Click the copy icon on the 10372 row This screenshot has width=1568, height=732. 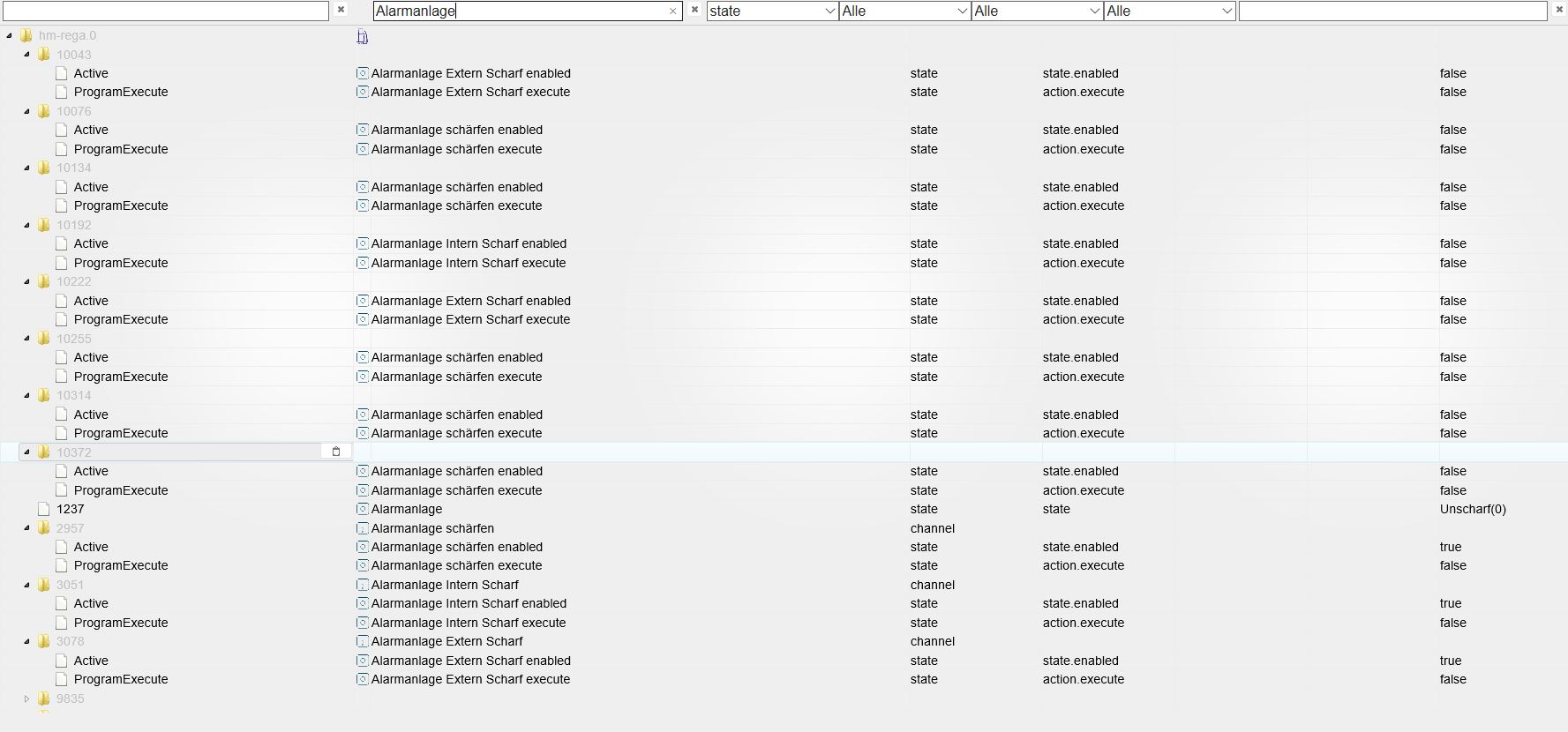click(x=335, y=452)
